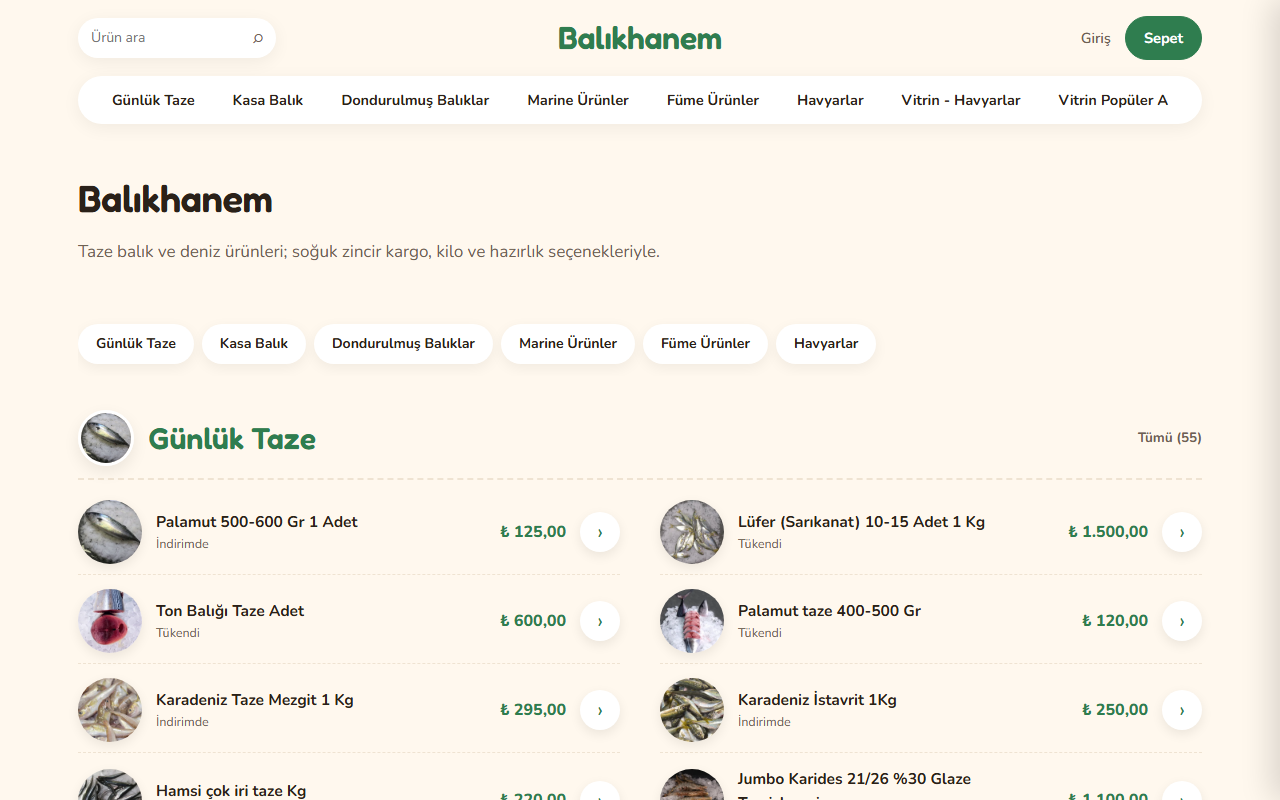Click the Dondurulmuş Balıklar category chip
This screenshot has height=800, width=1280.
(x=403, y=344)
